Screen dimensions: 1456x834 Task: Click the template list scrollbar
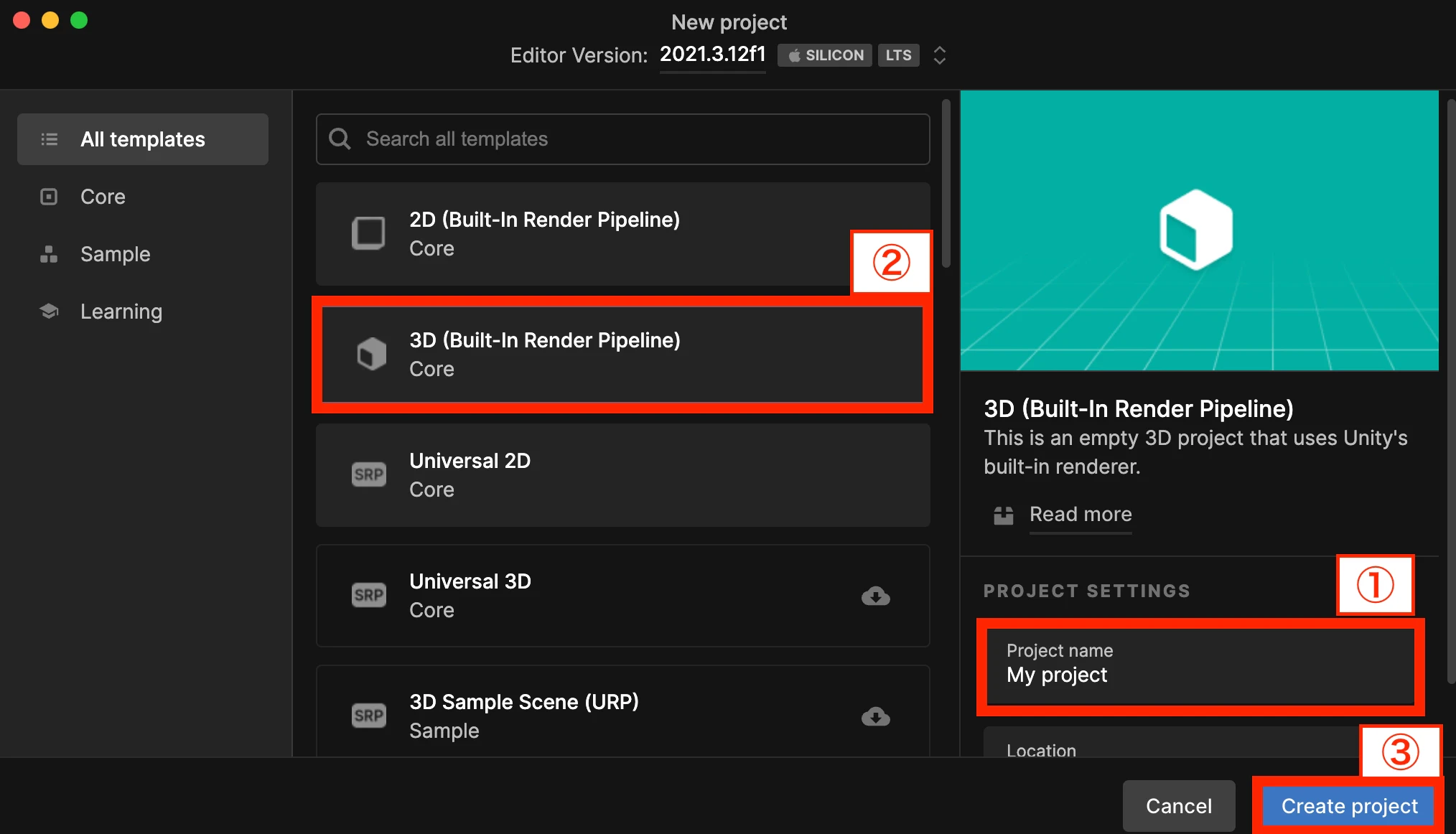click(946, 183)
